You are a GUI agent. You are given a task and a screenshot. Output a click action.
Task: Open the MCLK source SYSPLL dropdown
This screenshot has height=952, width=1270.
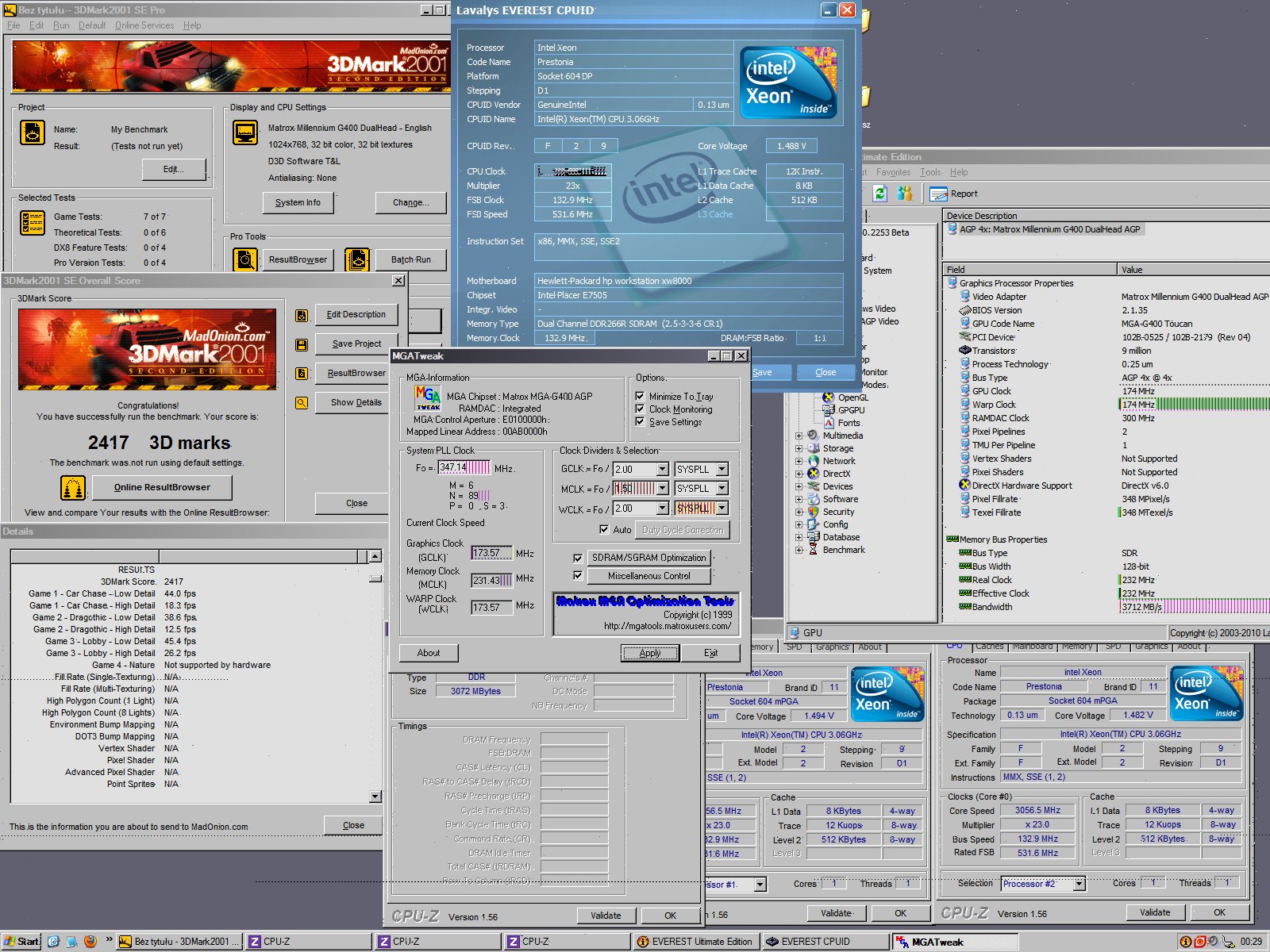[722, 488]
